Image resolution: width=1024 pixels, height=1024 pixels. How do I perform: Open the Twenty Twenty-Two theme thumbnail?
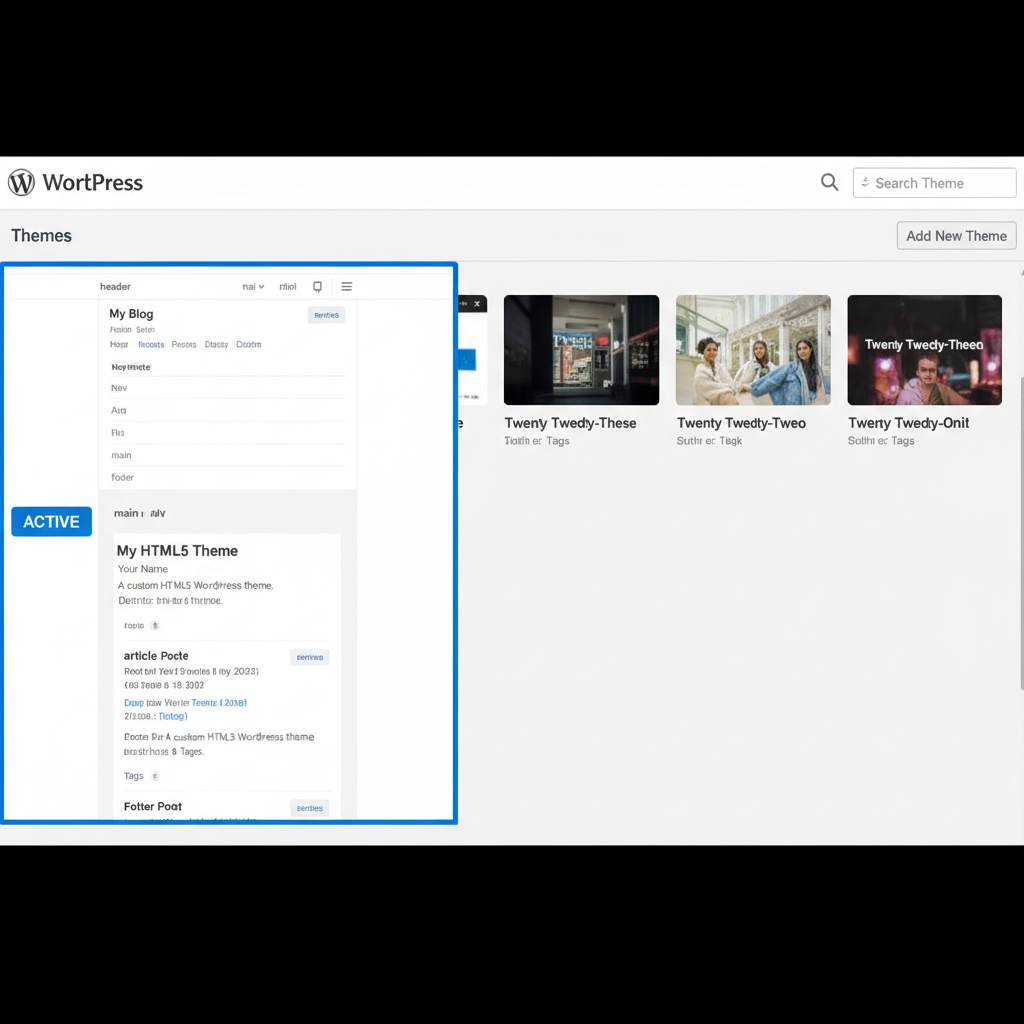pos(752,349)
